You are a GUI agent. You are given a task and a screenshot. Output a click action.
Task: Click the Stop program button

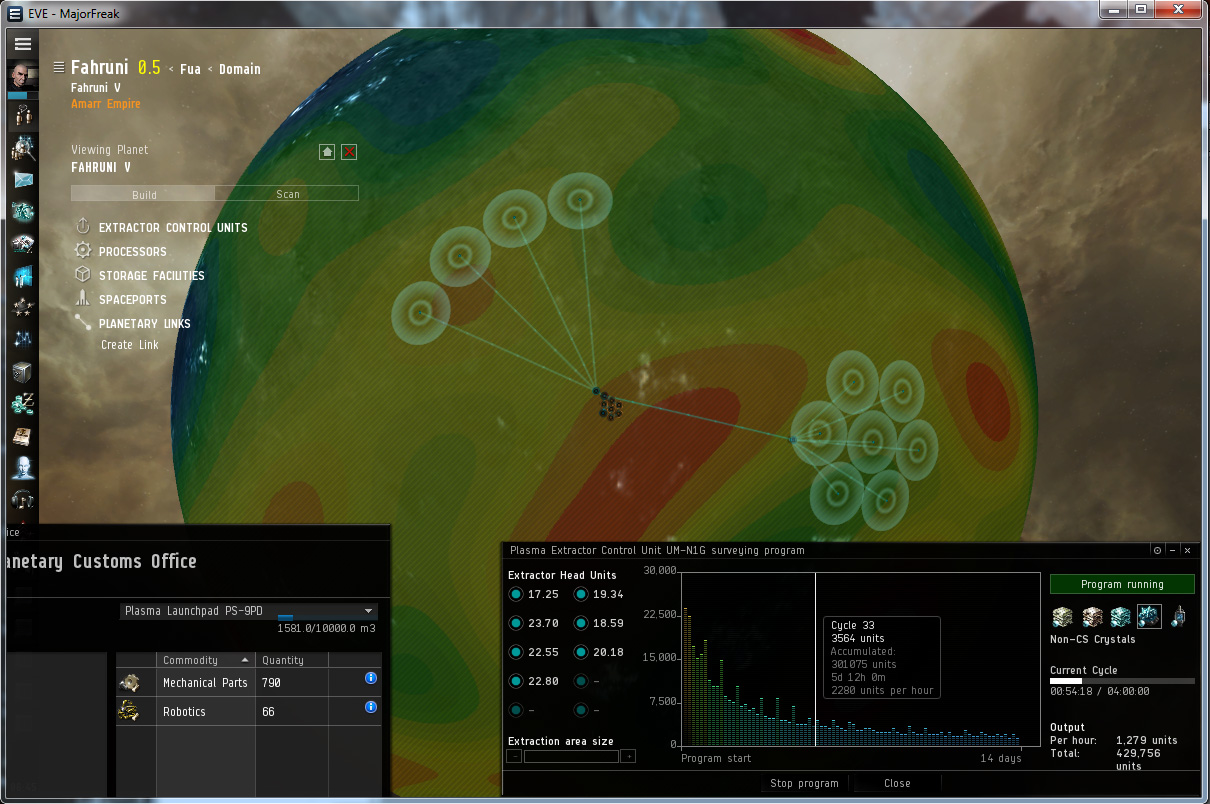(x=804, y=783)
